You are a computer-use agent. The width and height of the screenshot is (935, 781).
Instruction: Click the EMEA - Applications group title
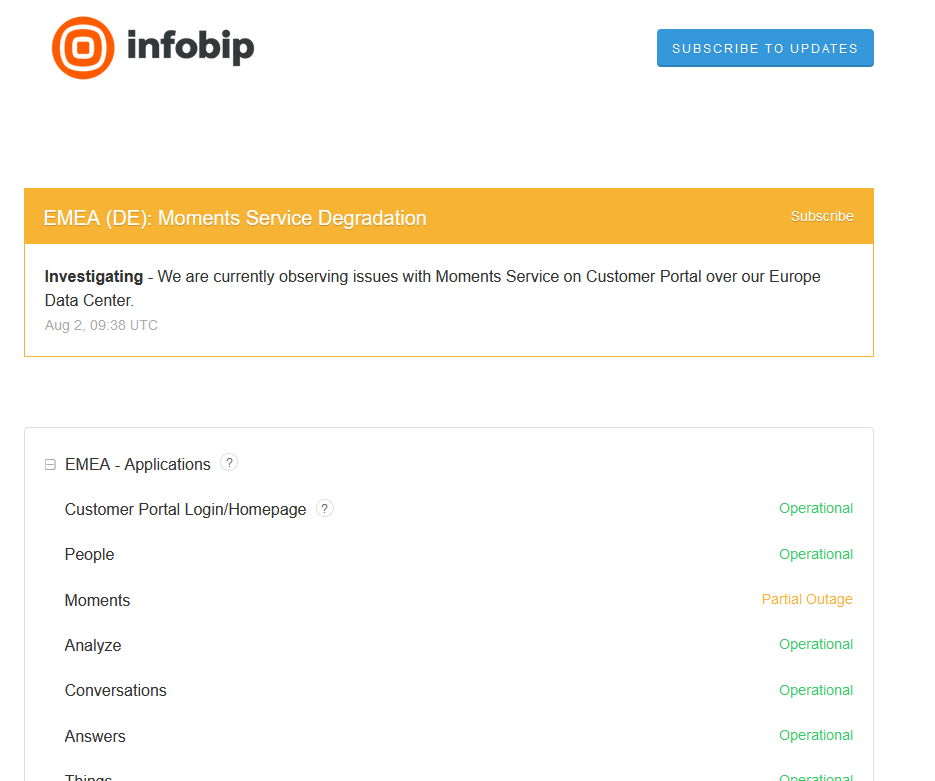138,464
